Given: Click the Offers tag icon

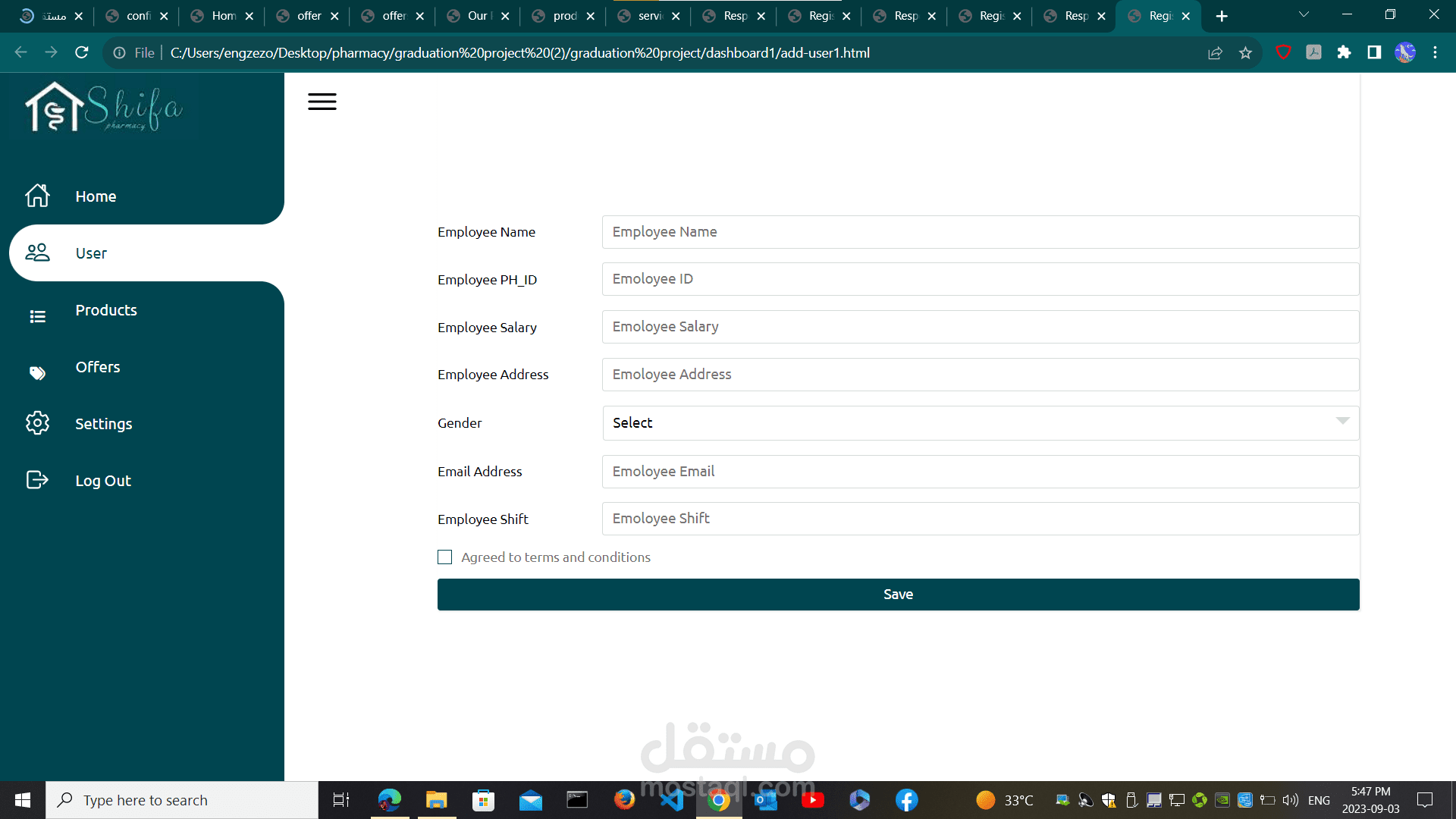Looking at the screenshot, I should pos(37,372).
